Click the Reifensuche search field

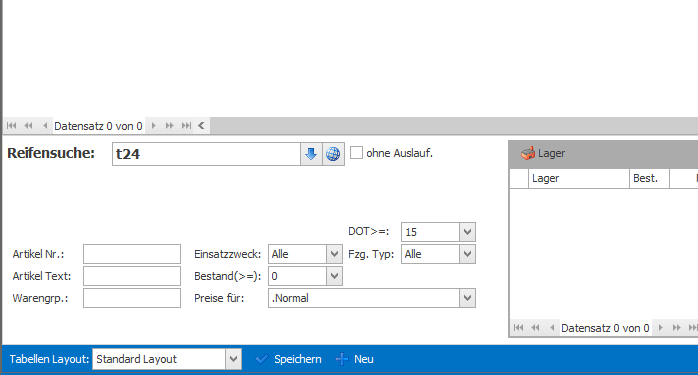coord(207,154)
